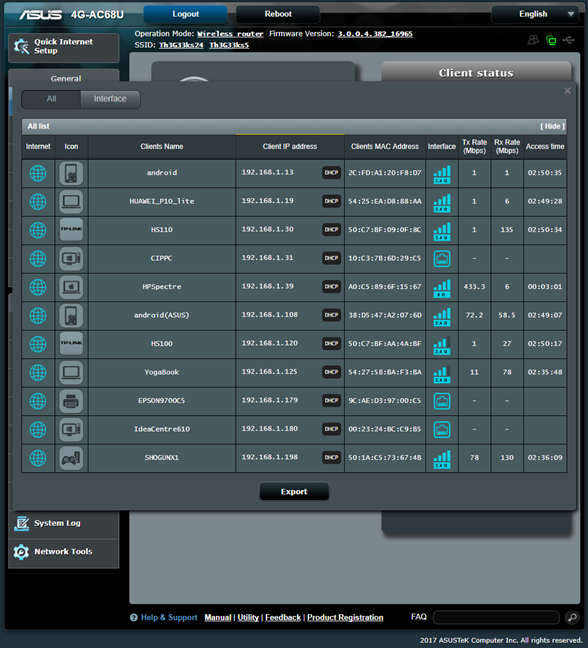Click the YogaBook laptop device icon
This screenshot has height=648, width=588.
(71, 372)
